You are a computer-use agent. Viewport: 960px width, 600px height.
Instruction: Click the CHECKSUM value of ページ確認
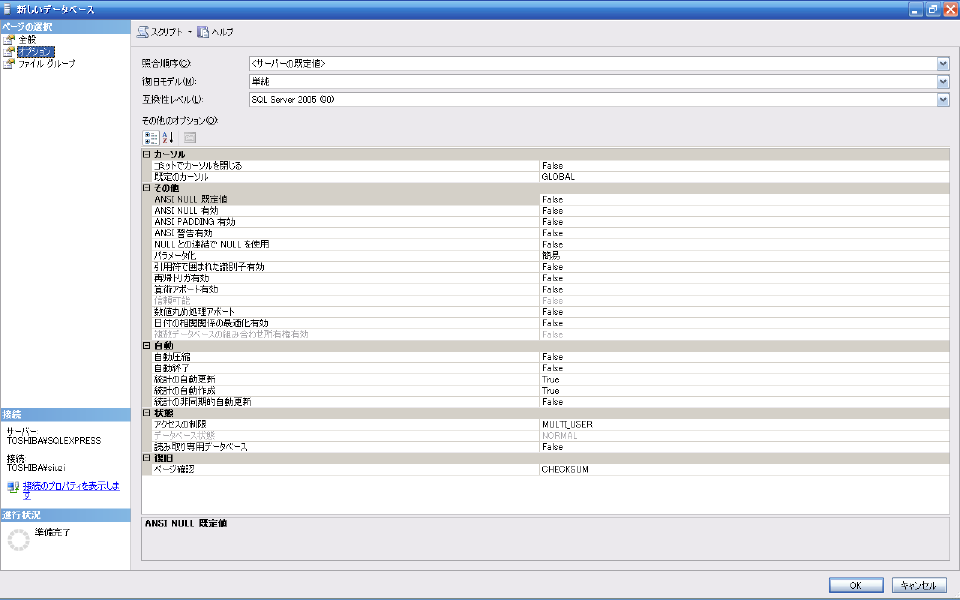[565, 470]
